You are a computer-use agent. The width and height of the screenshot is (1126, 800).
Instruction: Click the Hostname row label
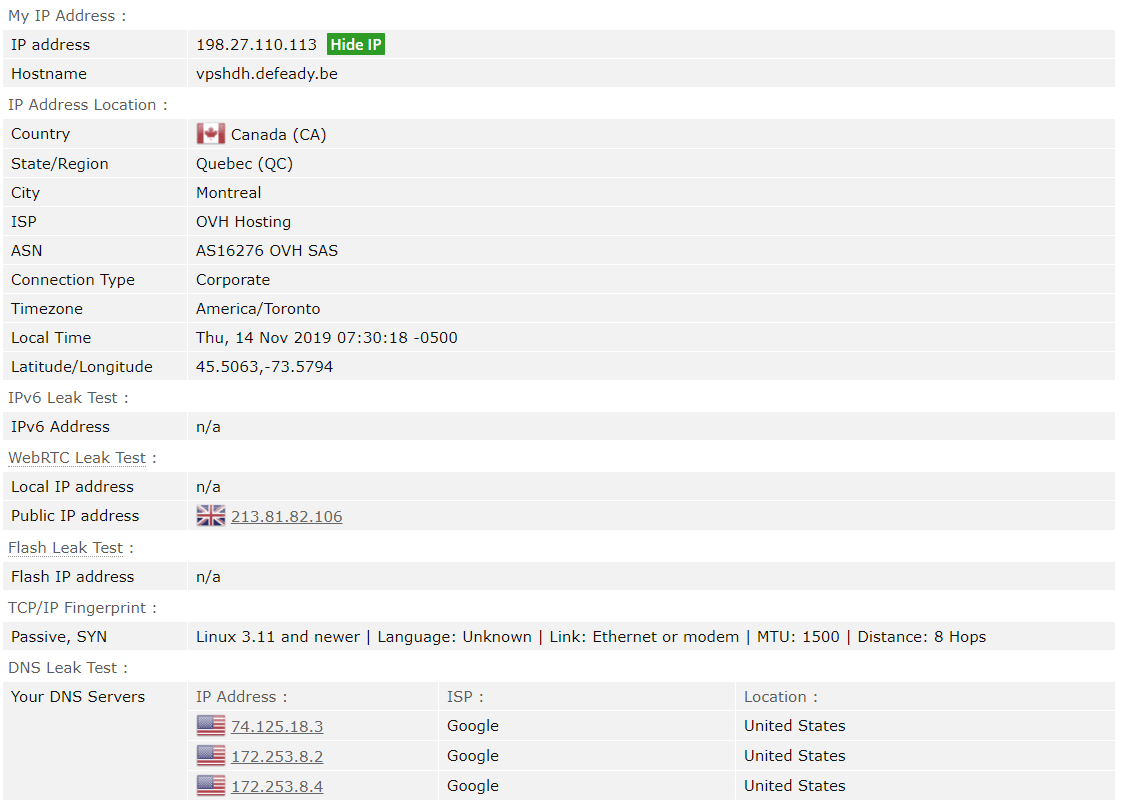[x=49, y=74]
